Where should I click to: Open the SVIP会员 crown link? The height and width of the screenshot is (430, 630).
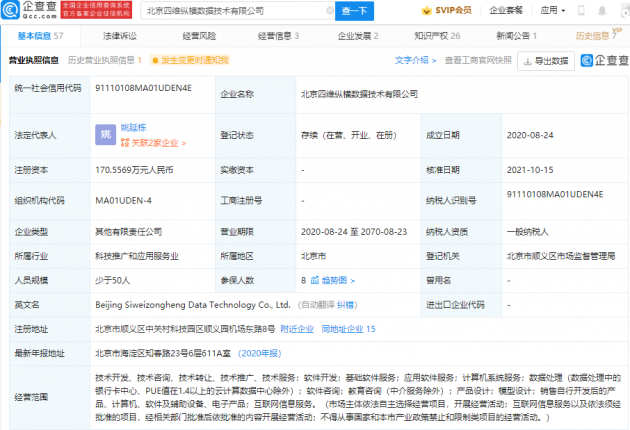446,10
